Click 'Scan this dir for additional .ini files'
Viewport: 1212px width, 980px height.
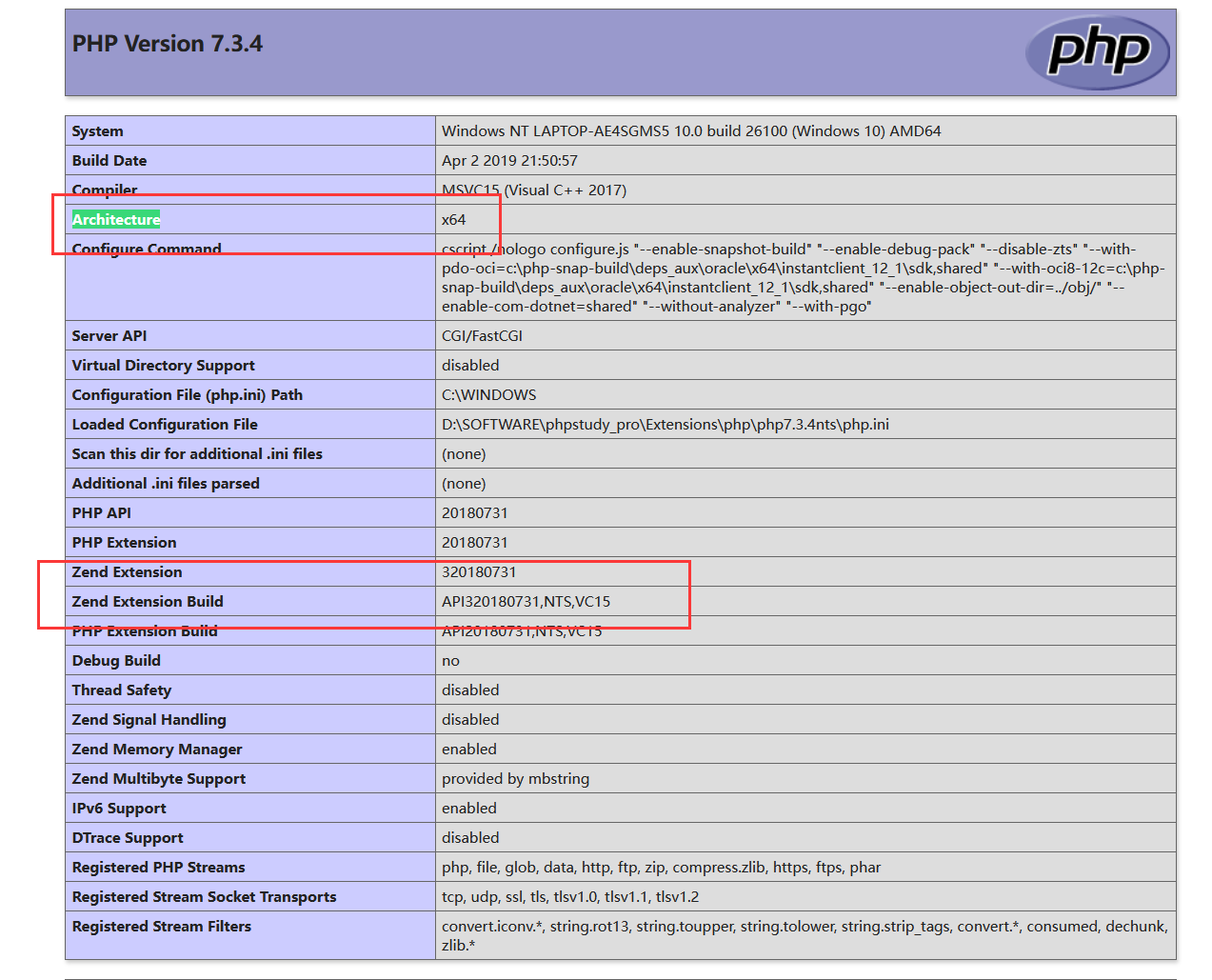click(197, 454)
